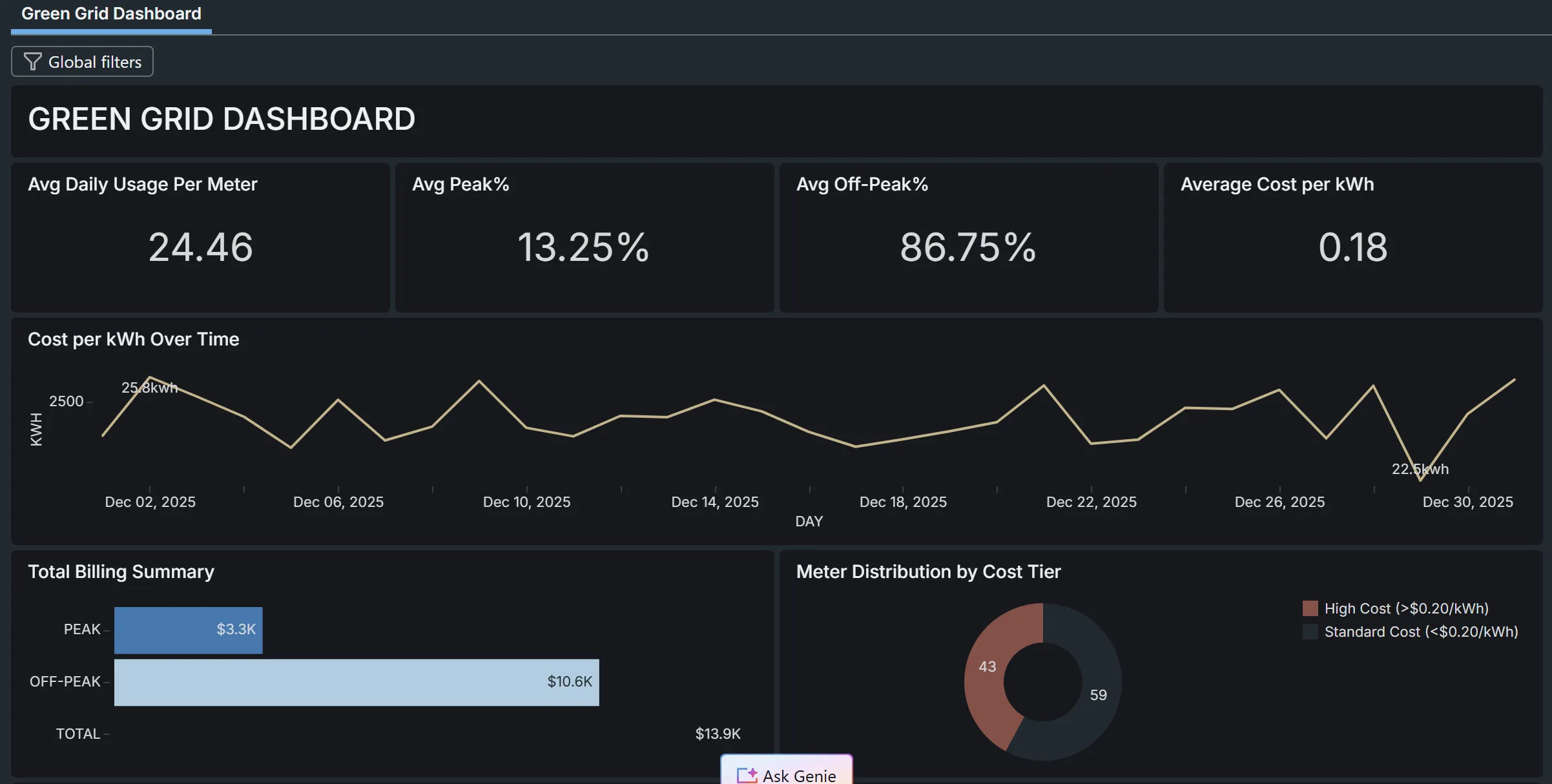Image resolution: width=1552 pixels, height=784 pixels.
Task: Click the High Cost (>$0.20/kWh) legend label
Action: tap(1407, 608)
